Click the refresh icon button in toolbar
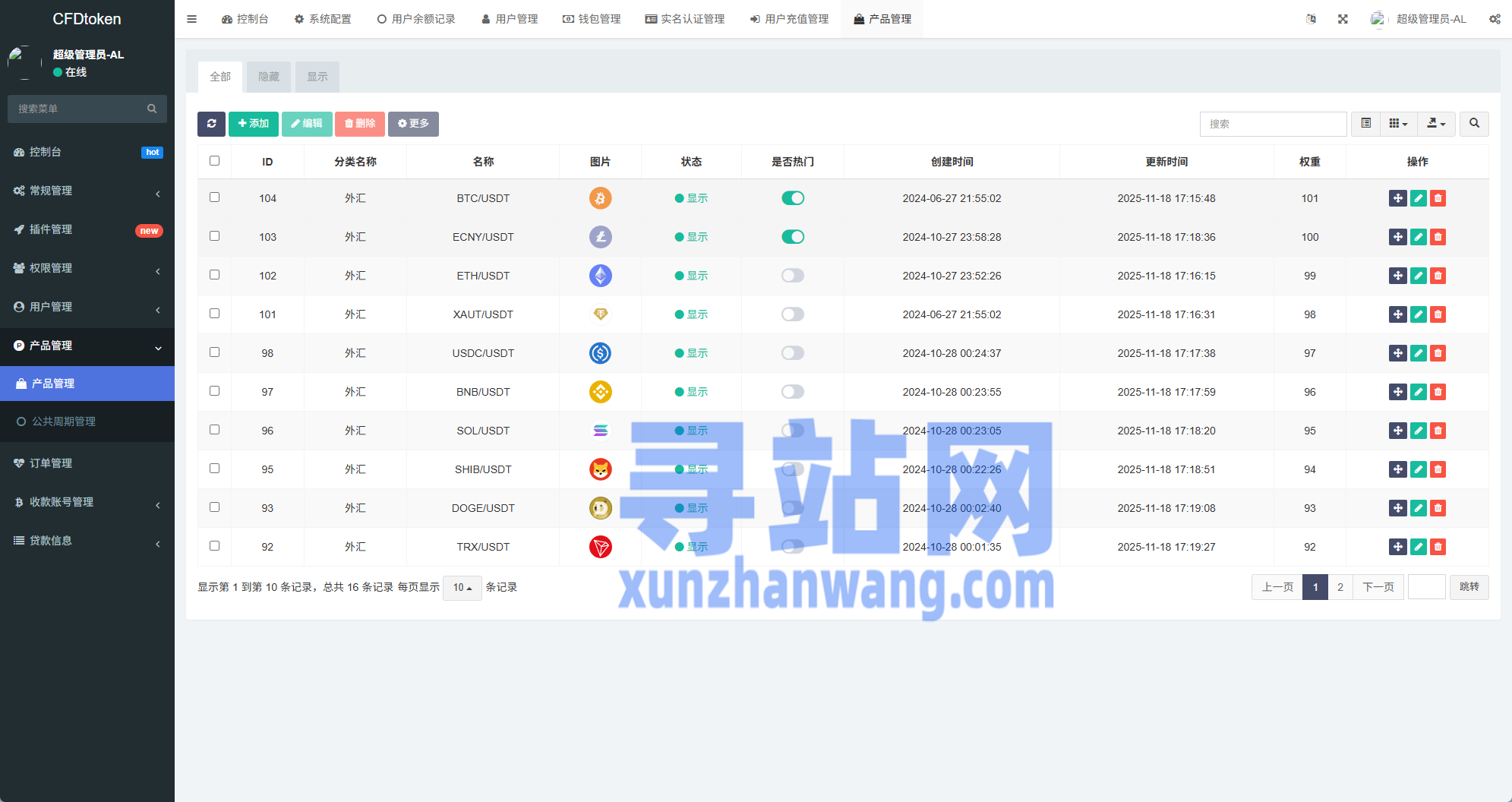 click(211, 124)
